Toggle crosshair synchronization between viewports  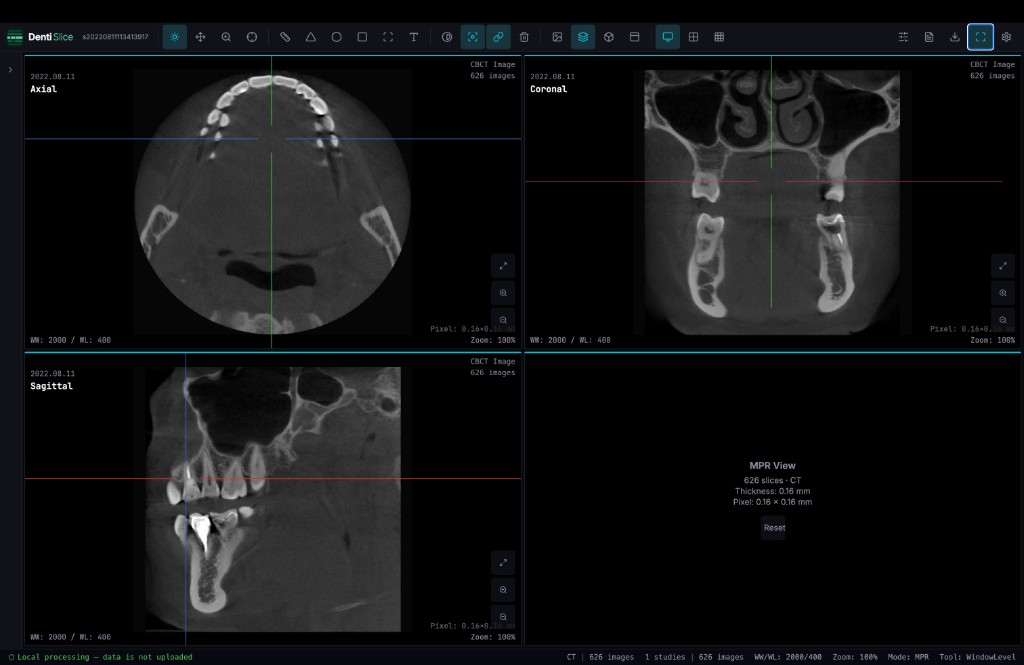472,37
